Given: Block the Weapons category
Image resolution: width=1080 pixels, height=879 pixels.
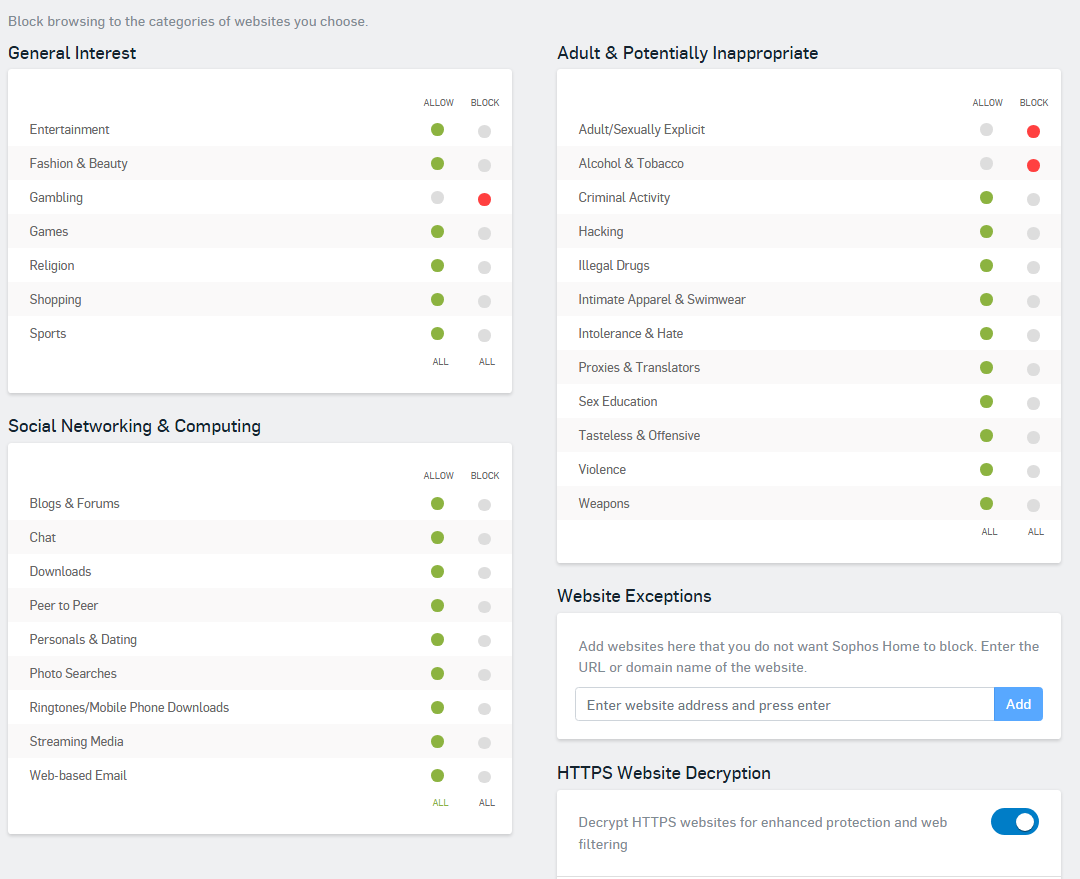Looking at the screenshot, I should [x=1033, y=505].
